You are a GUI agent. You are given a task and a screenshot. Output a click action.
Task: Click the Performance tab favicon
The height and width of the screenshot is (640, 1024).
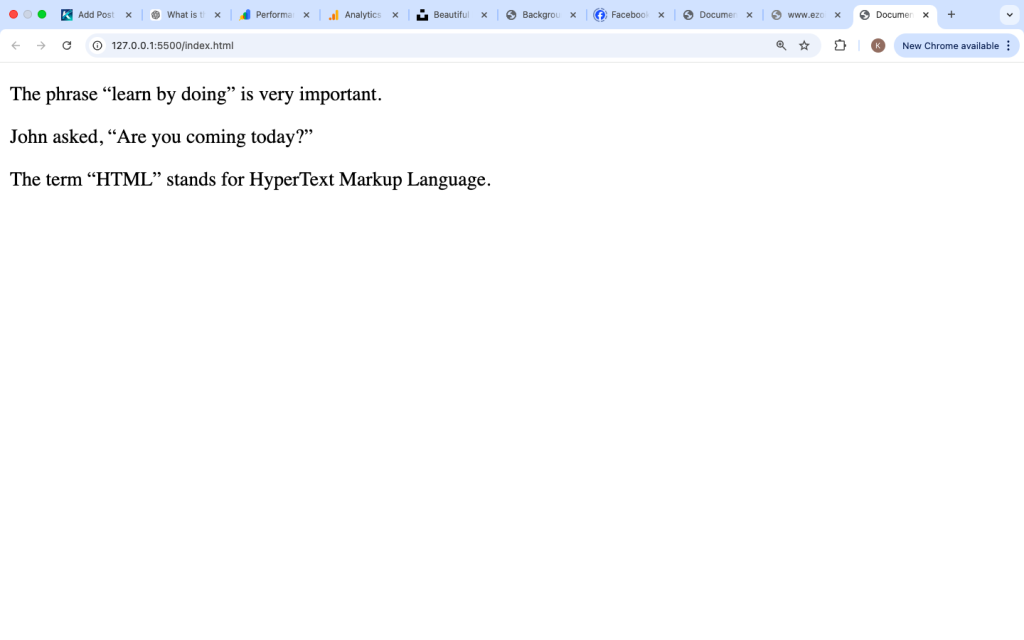(x=245, y=14)
